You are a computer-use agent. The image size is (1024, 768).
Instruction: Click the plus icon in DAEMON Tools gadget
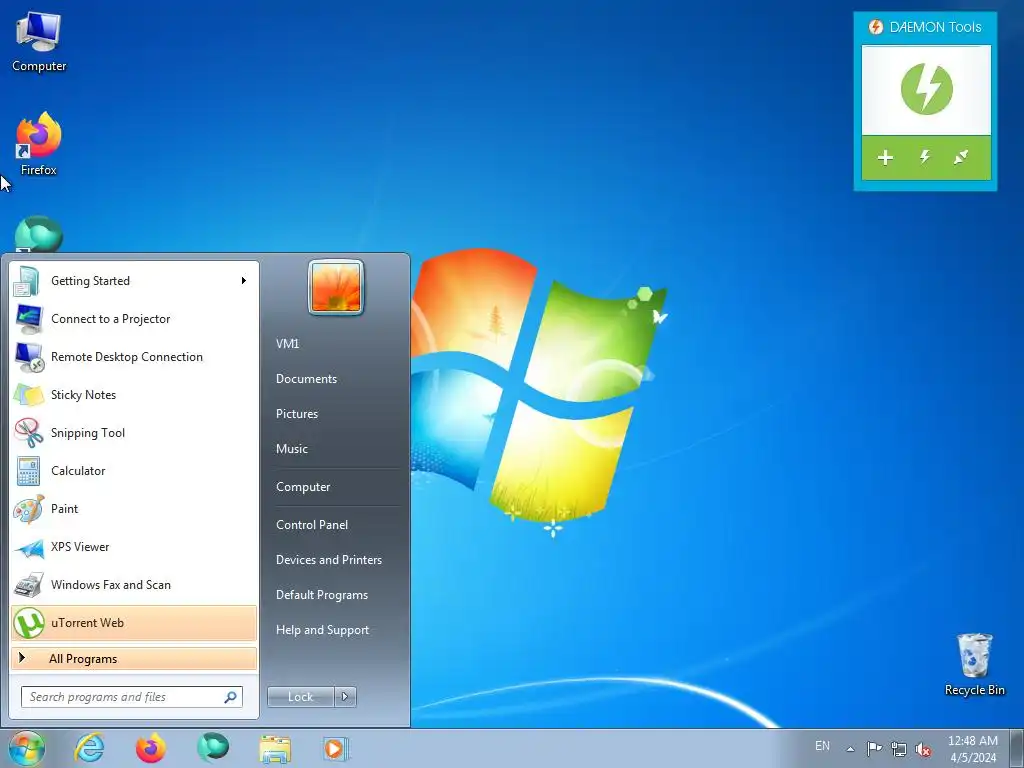pyautogui.click(x=885, y=157)
